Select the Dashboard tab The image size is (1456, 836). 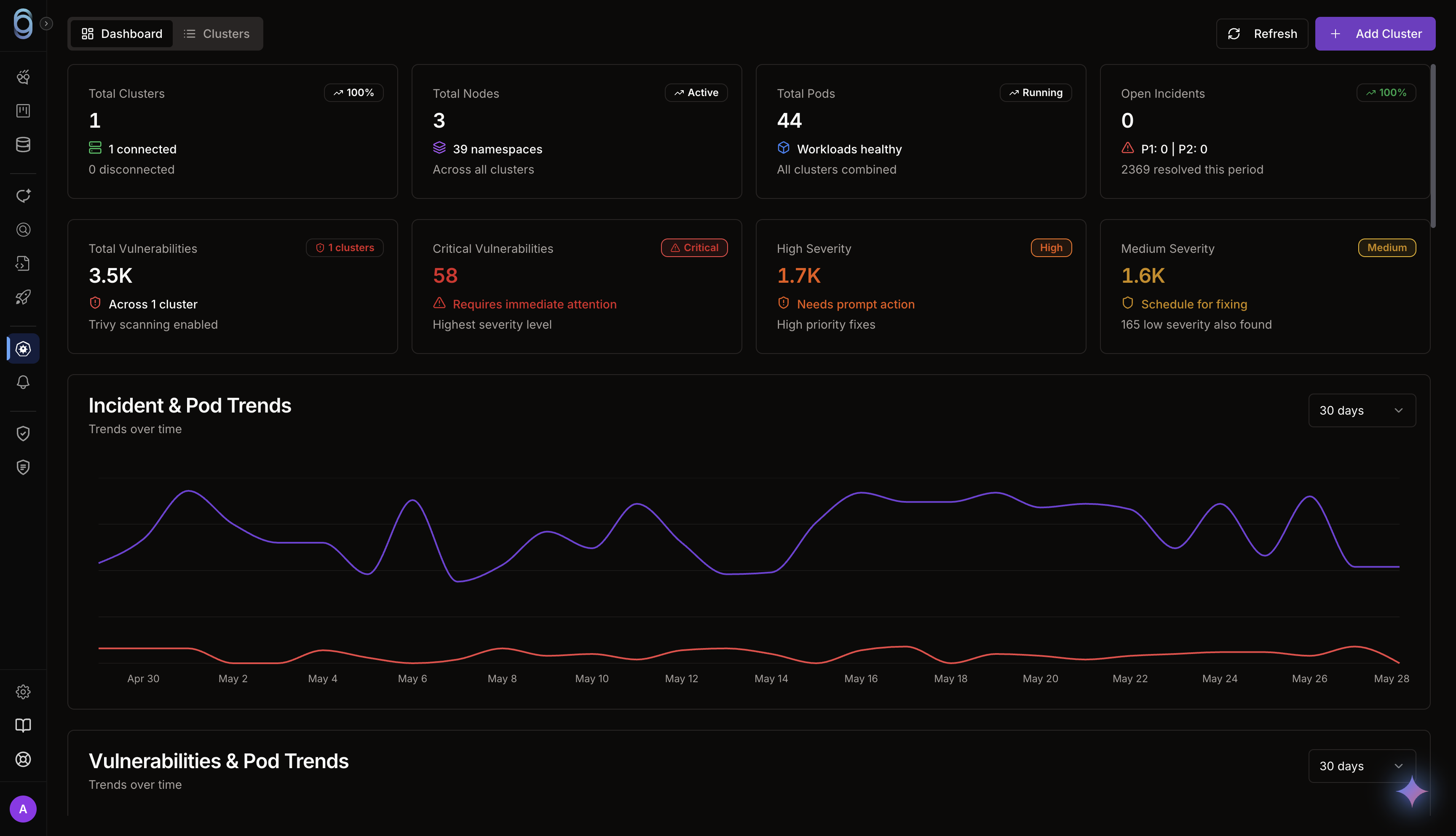click(x=122, y=34)
